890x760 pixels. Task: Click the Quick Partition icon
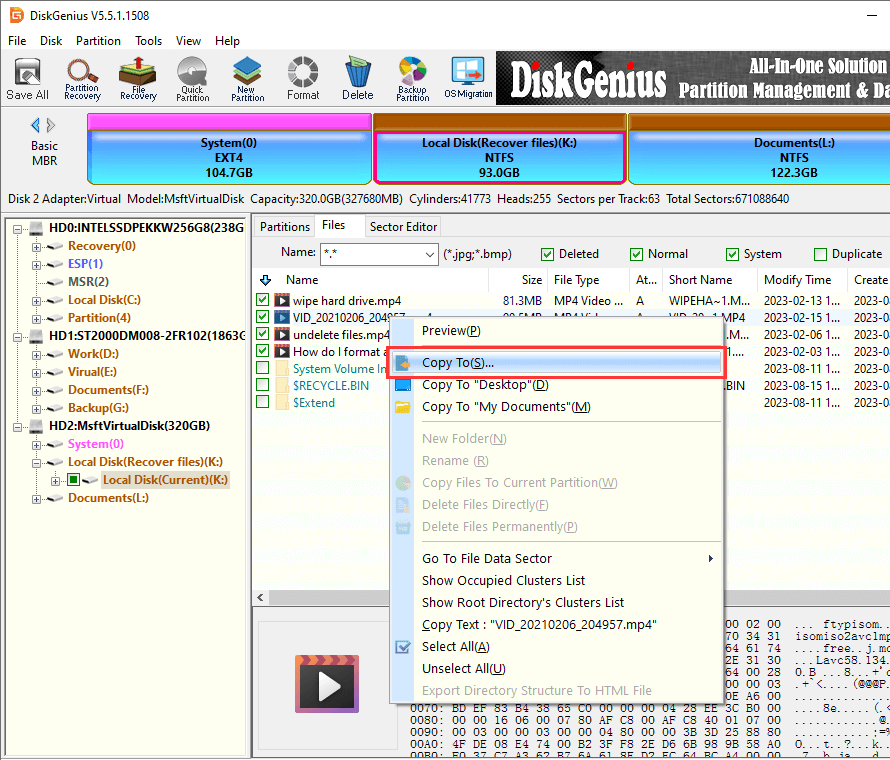[x=193, y=78]
